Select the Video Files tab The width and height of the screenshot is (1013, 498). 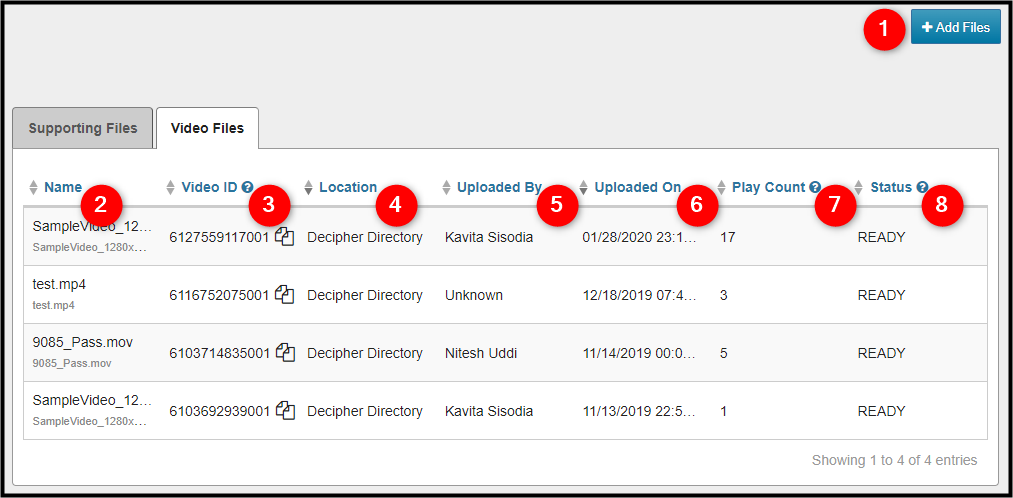point(207,128)
